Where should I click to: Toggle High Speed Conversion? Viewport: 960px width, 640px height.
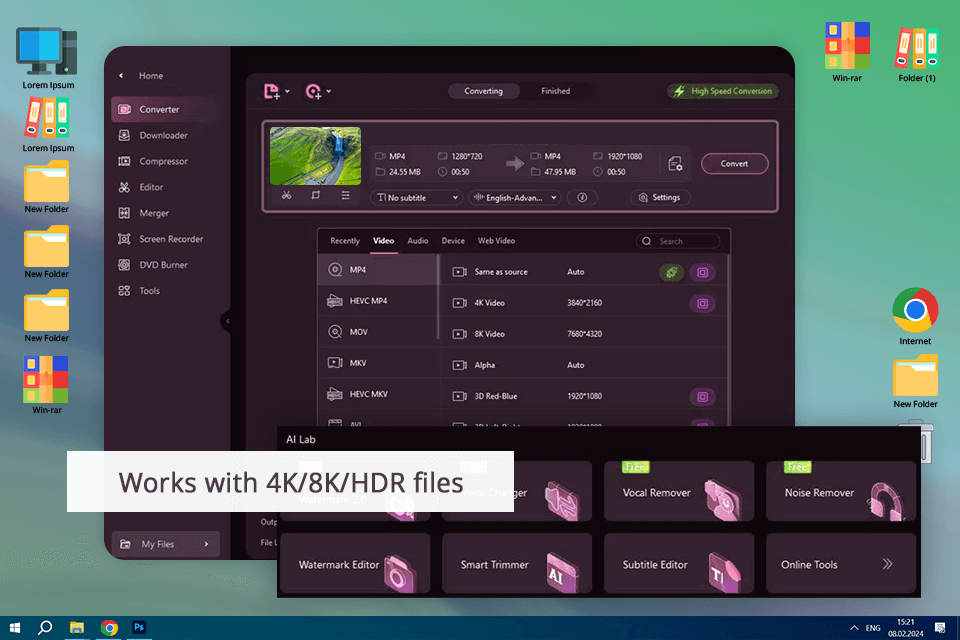(723, 91)
